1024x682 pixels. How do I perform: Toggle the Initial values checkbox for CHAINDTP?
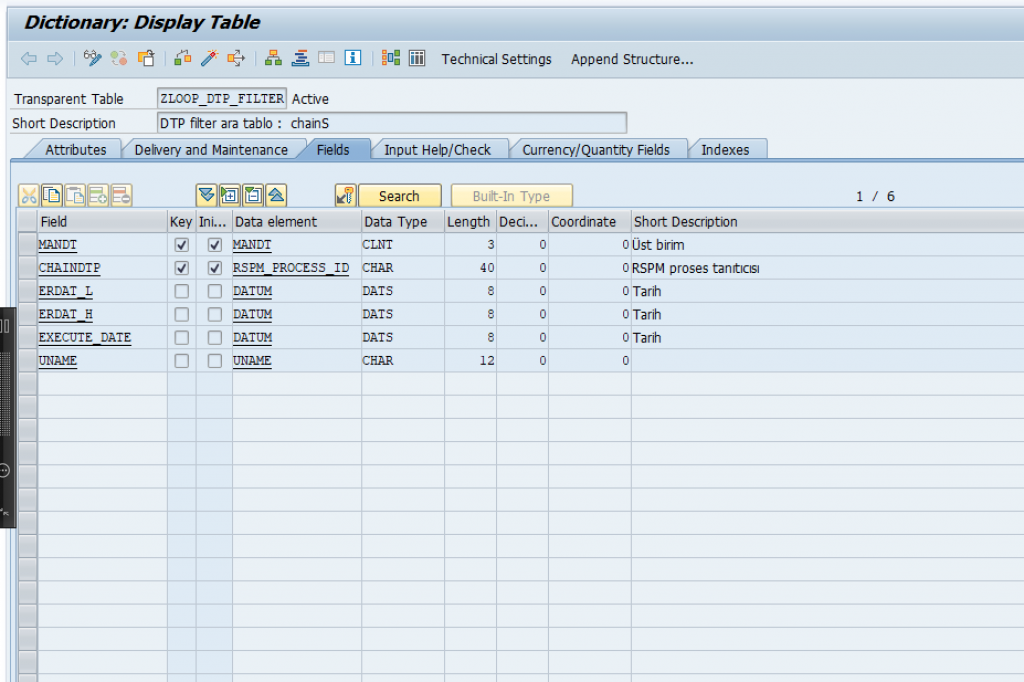pos(214,268)
